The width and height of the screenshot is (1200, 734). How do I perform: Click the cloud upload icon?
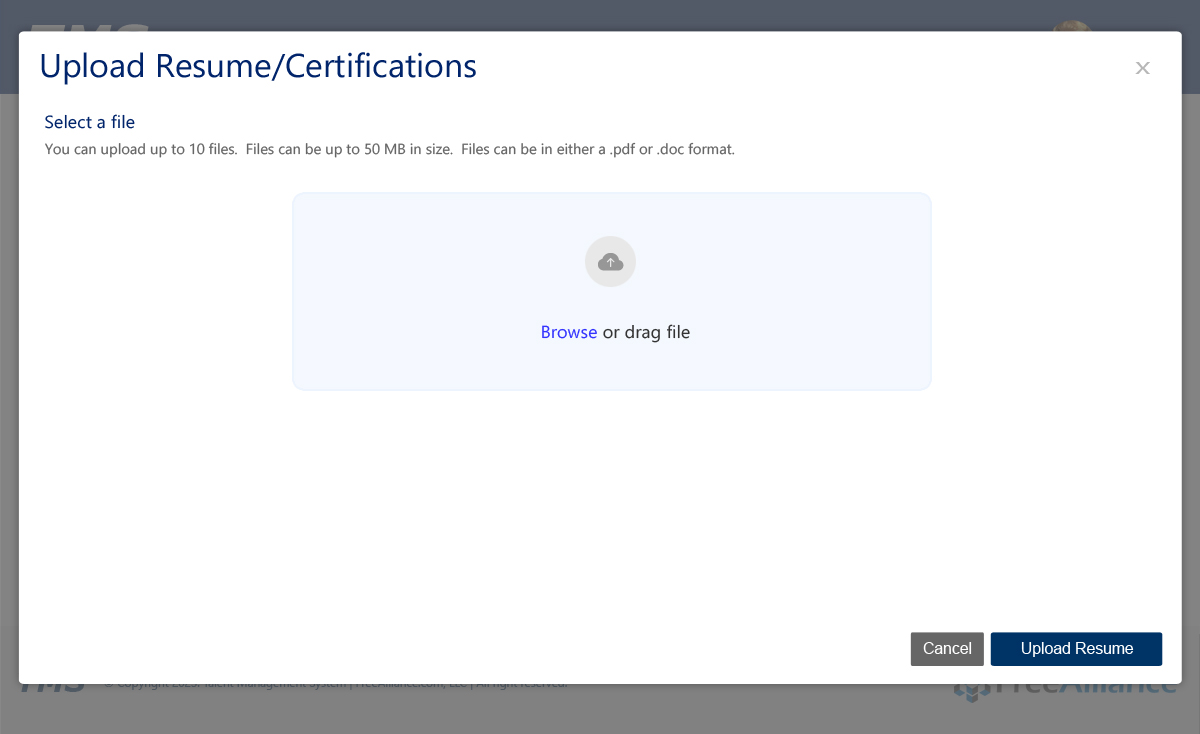point(610,262)
